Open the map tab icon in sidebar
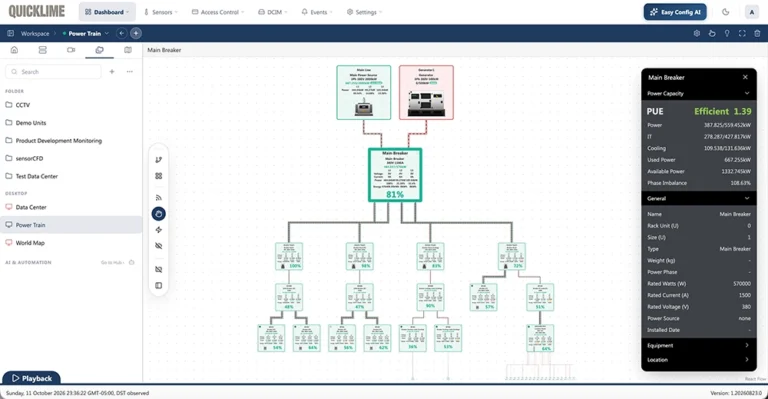Screen dimensions: 768x399 [128, 50]
